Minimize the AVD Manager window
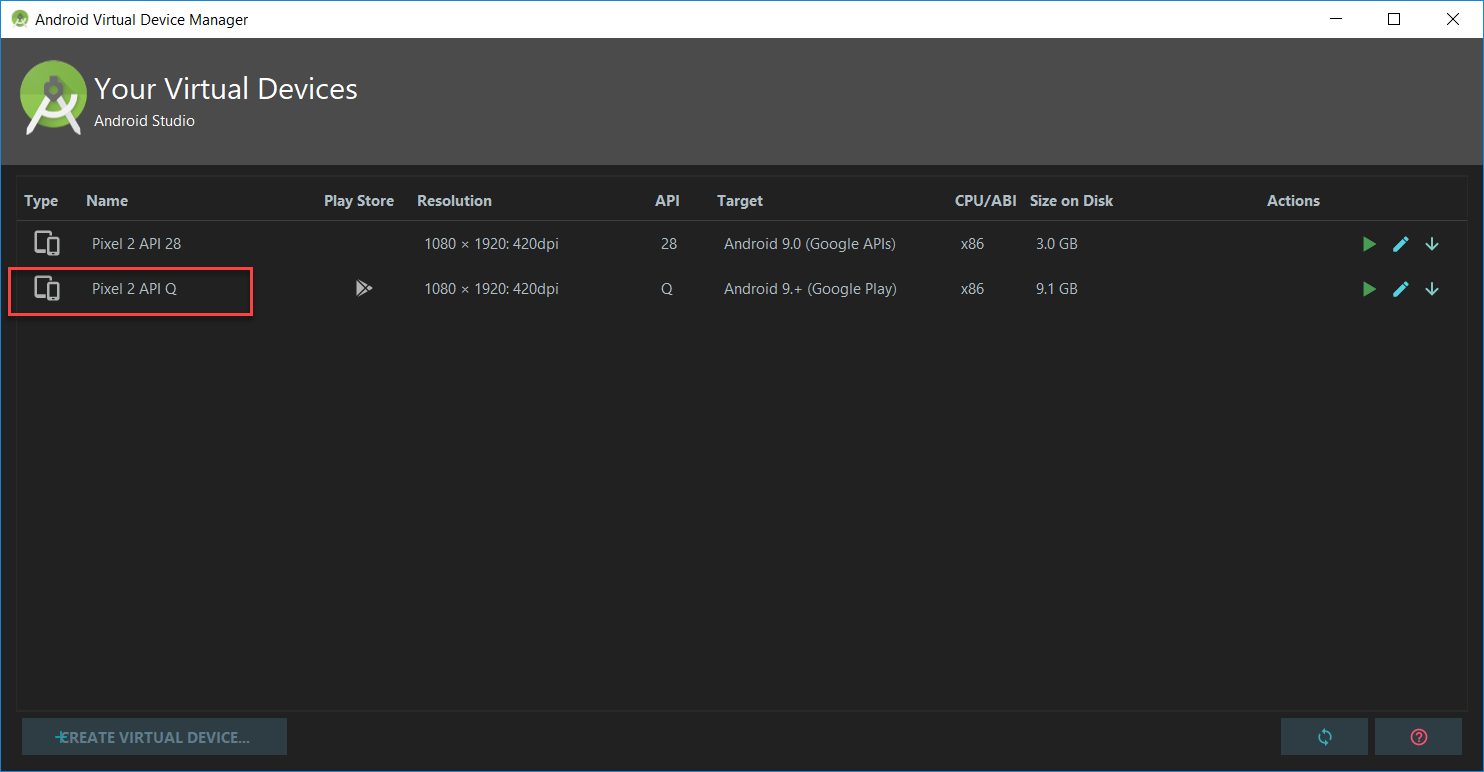The width and height of the screenshot is (1484, 772). coord(1338,19)
